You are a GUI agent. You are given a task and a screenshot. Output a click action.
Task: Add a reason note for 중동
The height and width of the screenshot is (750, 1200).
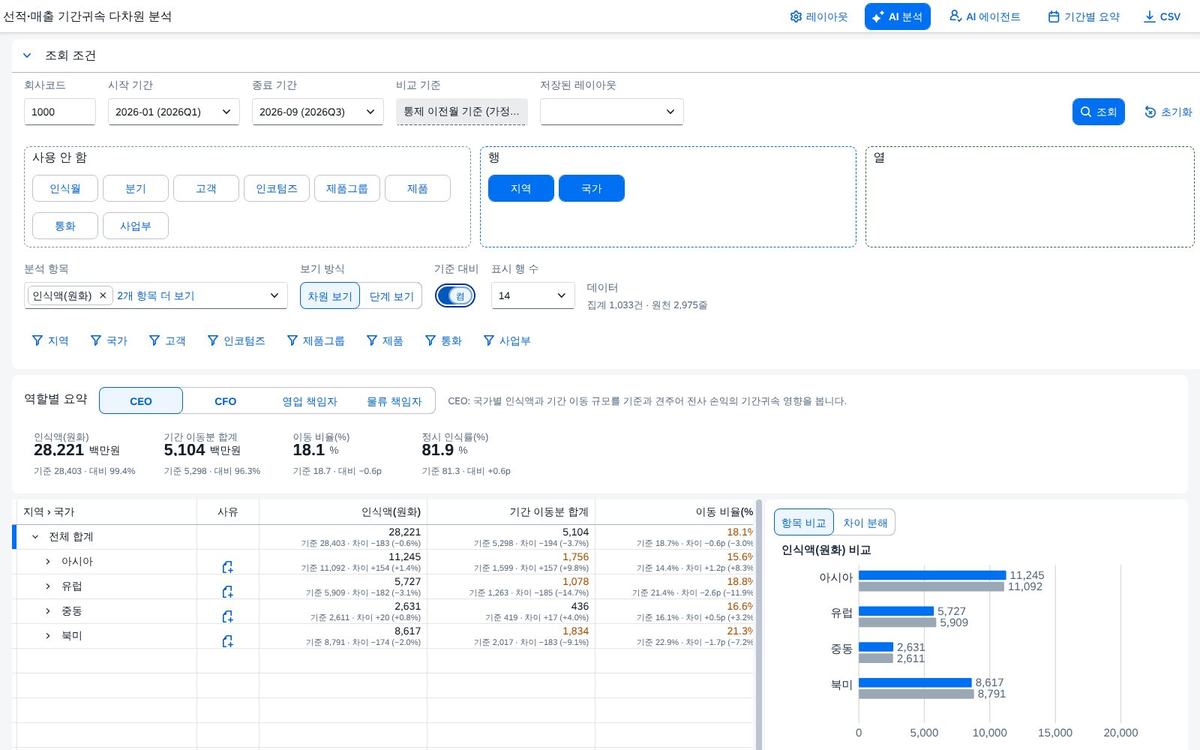pos(228,616)
